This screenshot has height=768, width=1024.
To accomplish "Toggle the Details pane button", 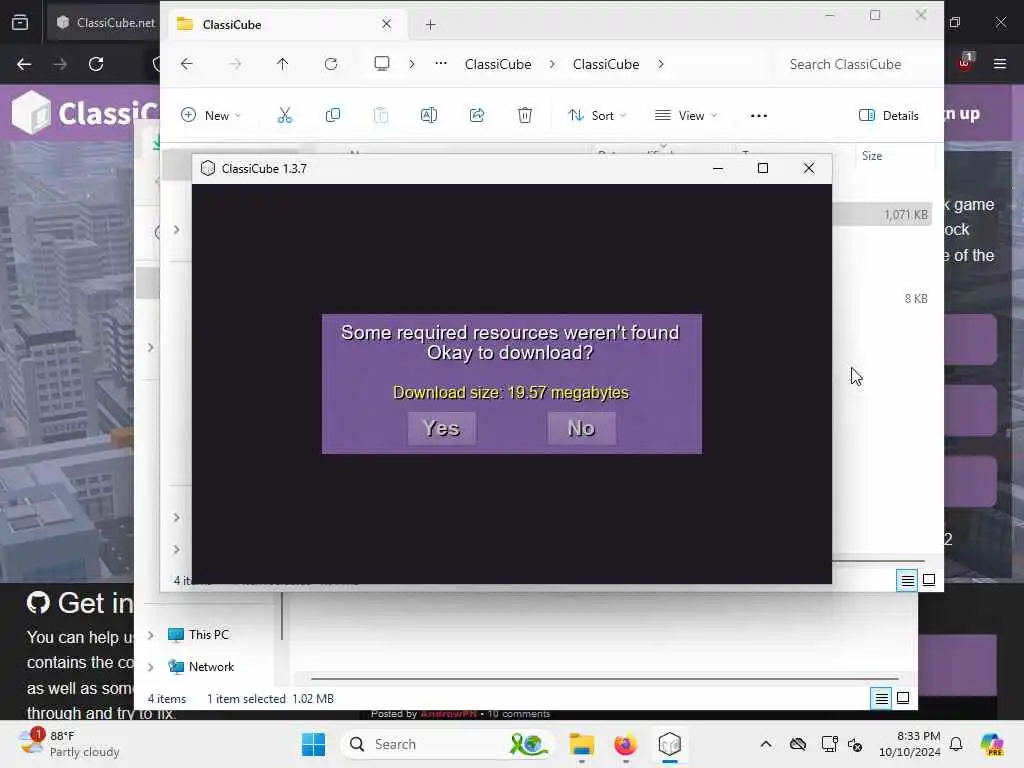I will click(889, 116).
